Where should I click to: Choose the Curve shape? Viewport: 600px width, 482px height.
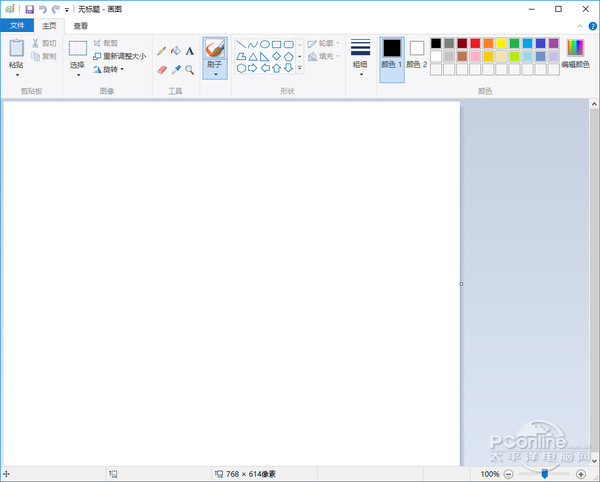(253, 44)
